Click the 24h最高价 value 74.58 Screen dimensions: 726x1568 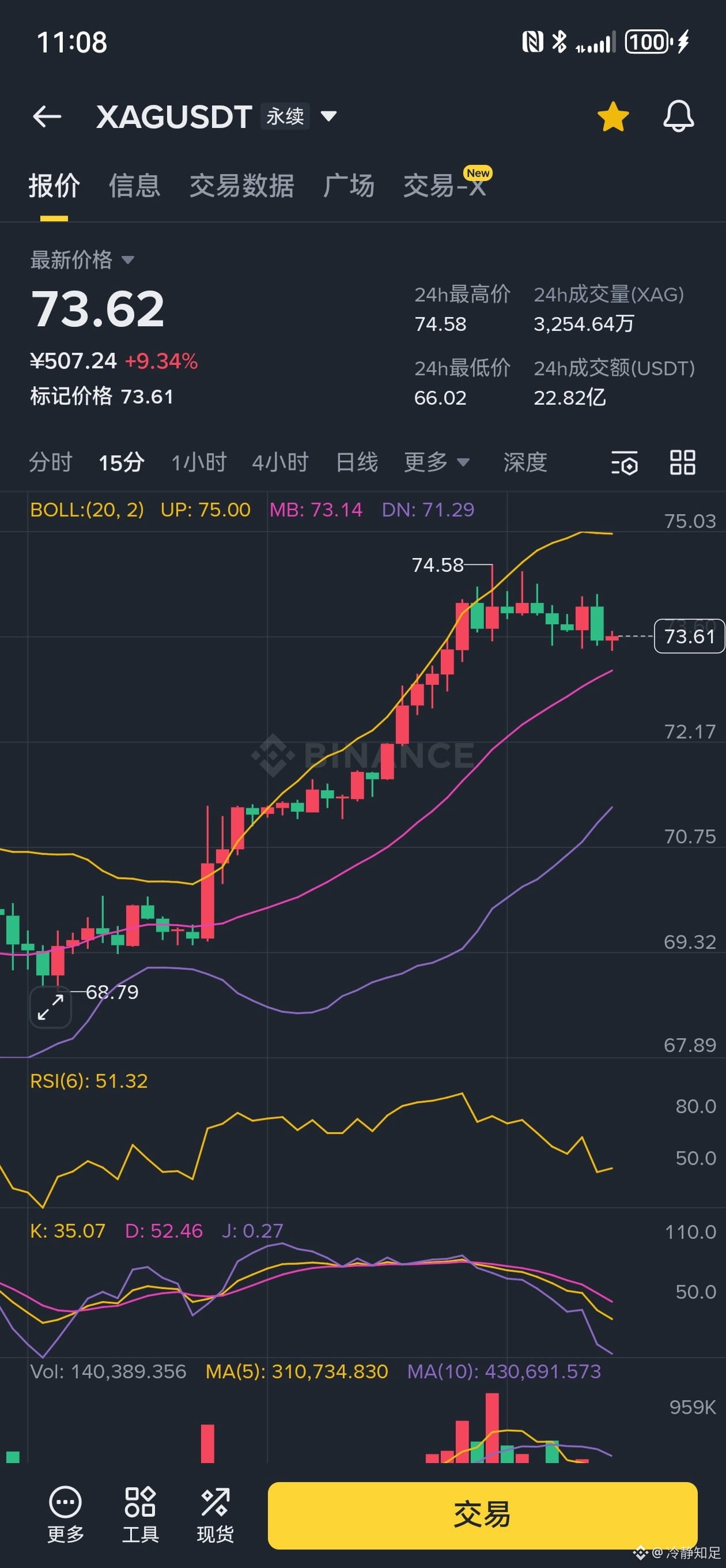pos(440,324)
